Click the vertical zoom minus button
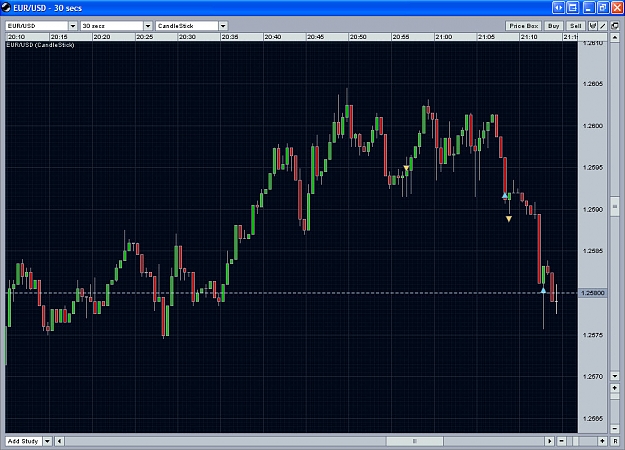Screen dimensions: 625x450 (615, 428)
